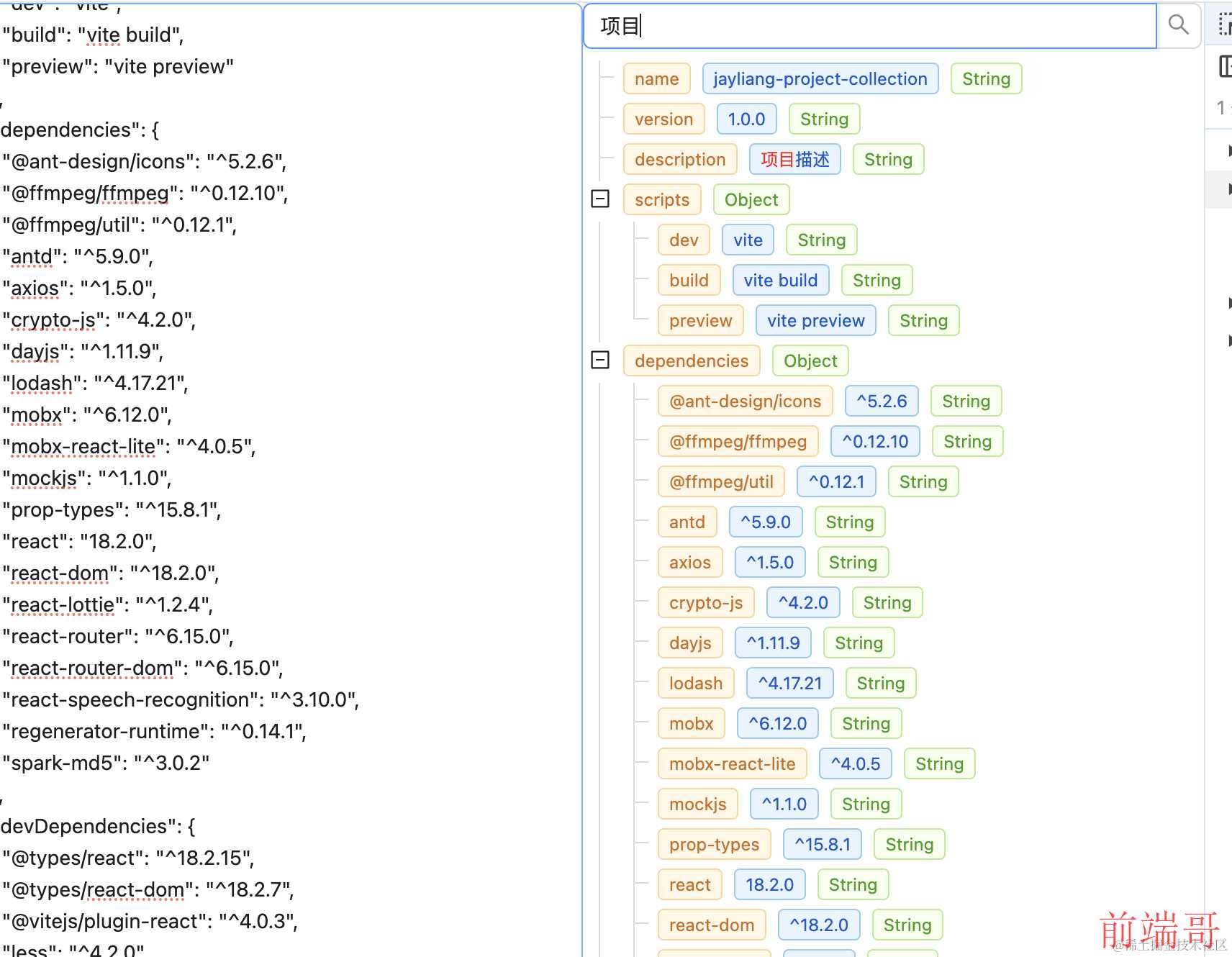Select the axios key tag
1232x957 pixels.
(690, 562)
